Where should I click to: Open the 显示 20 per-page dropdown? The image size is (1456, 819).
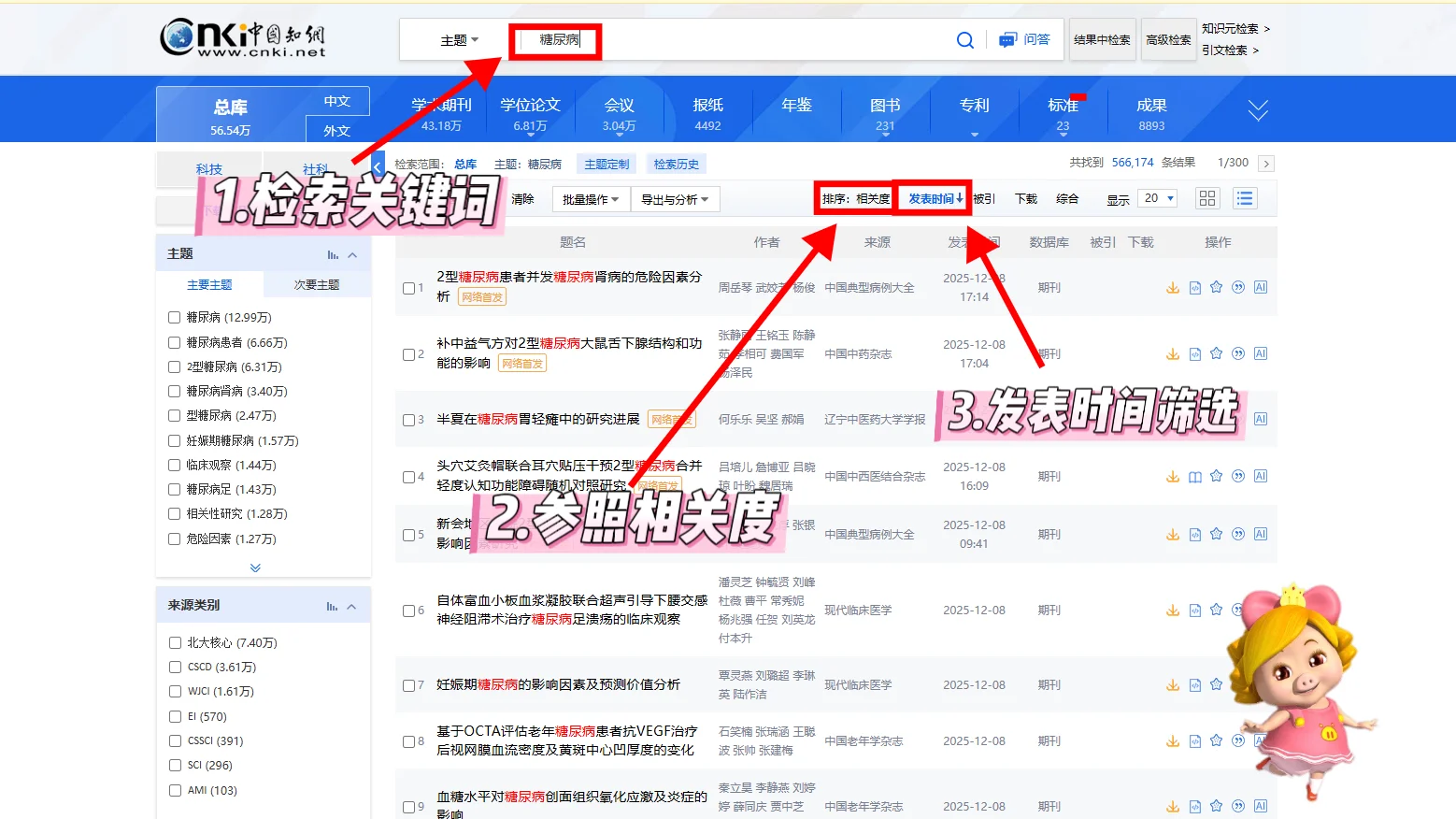1157,198
